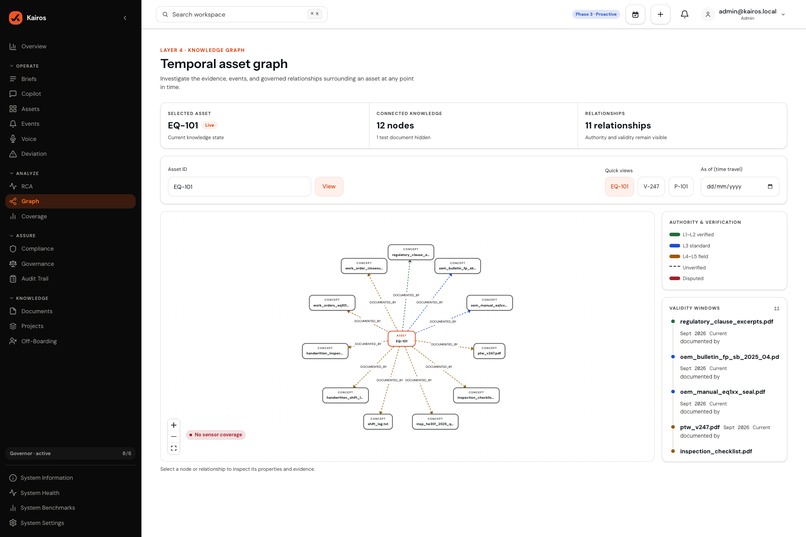Click the user avatar icon
This screenshot has height=537, width=806.
point(708,14)
